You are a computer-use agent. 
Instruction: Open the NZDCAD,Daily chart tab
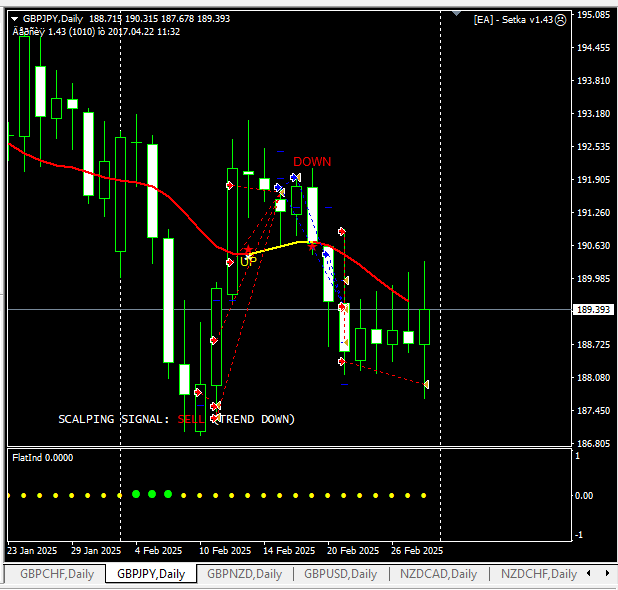pyautogui.click(x=438, y=574)
